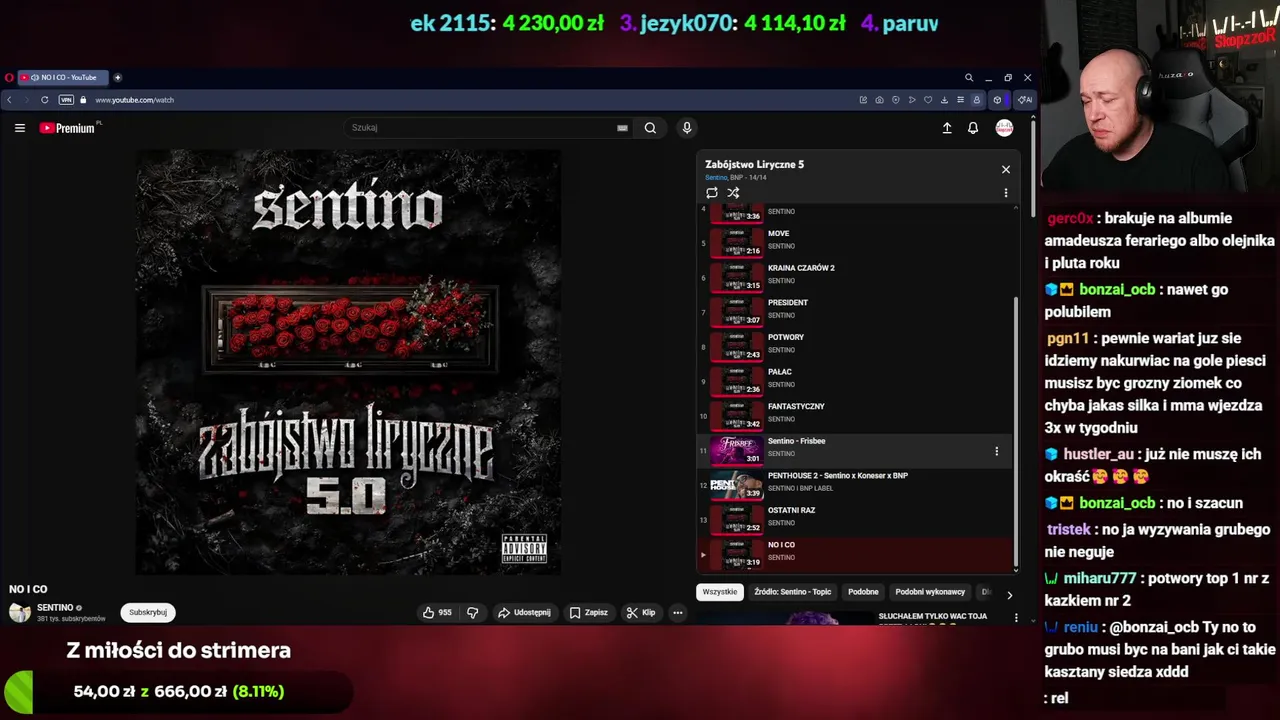The width and height of the screenshot is (1280, 720).
Task: Select the Podobne filter chip
Action: (863, 592)
